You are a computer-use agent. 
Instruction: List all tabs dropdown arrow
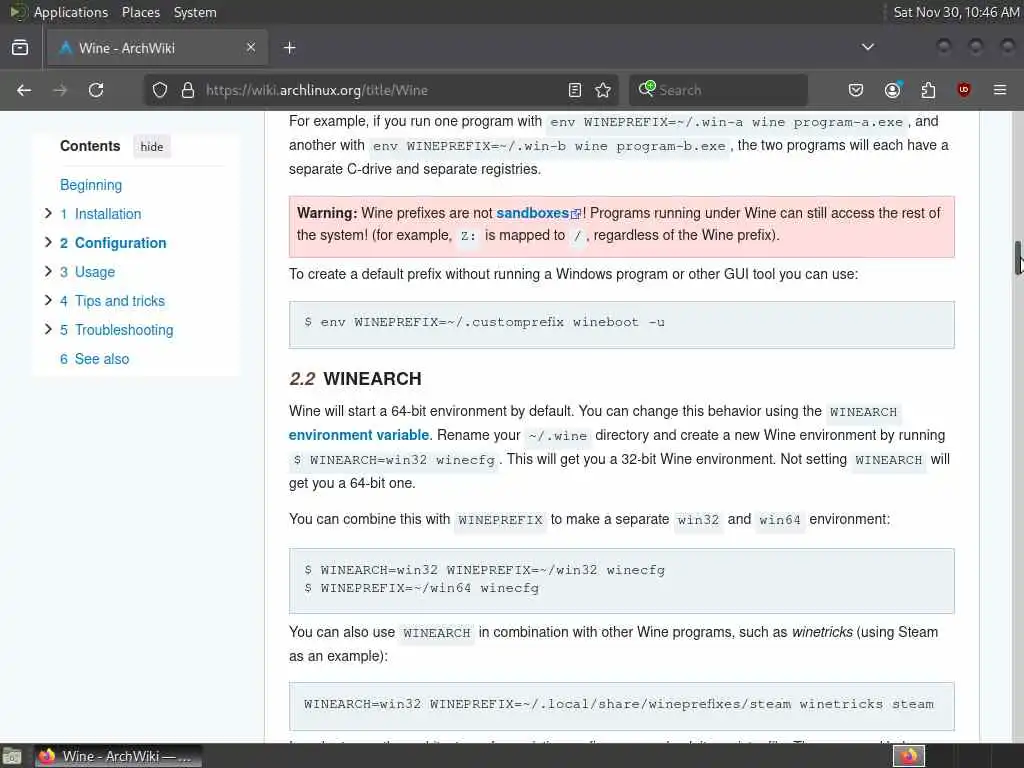[868, 47]
